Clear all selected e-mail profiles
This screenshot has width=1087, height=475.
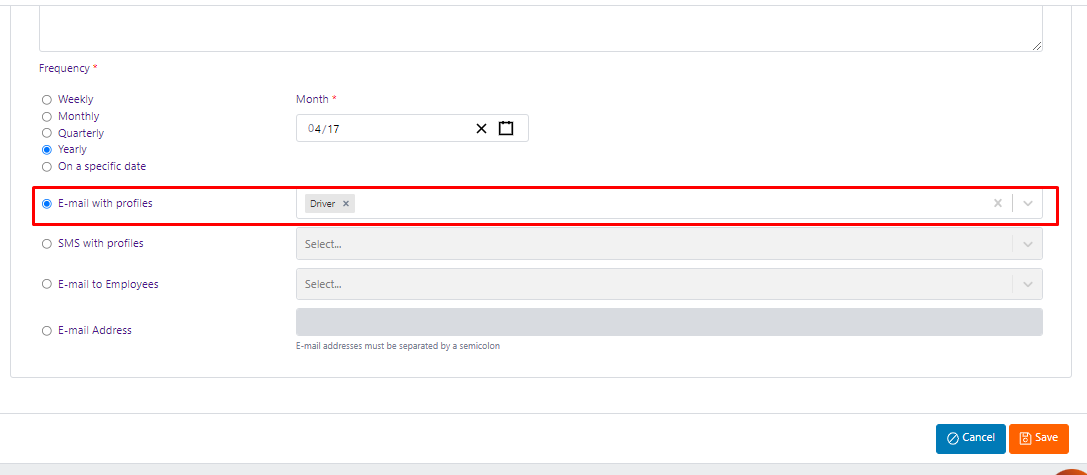point(998,203)
